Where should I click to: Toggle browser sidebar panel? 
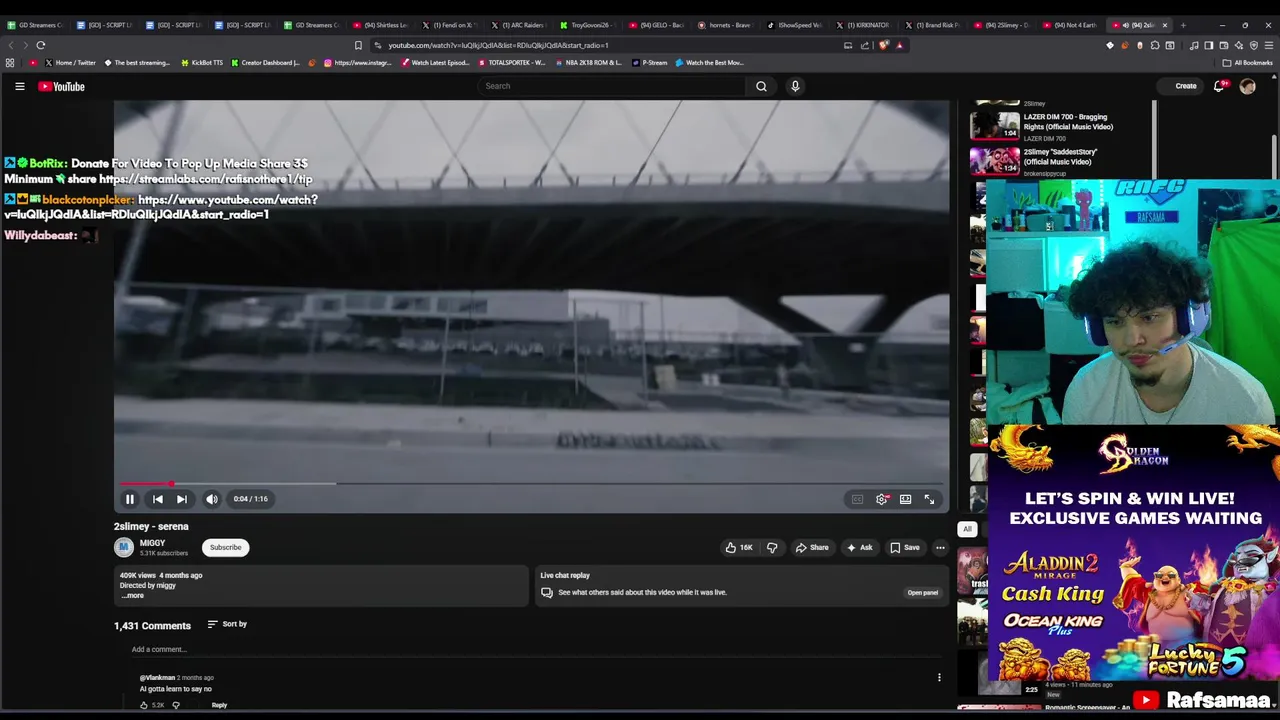click(1208, 45)
